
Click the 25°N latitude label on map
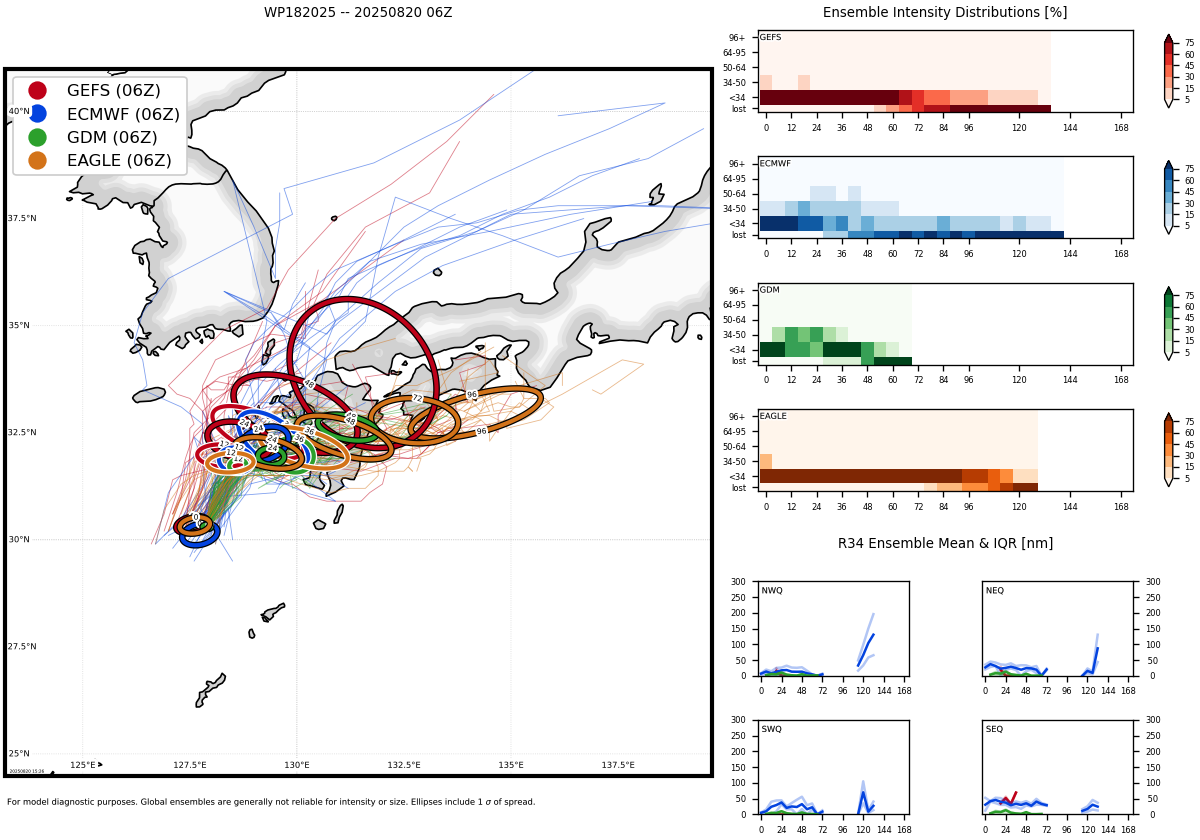(x=19, y=753)
